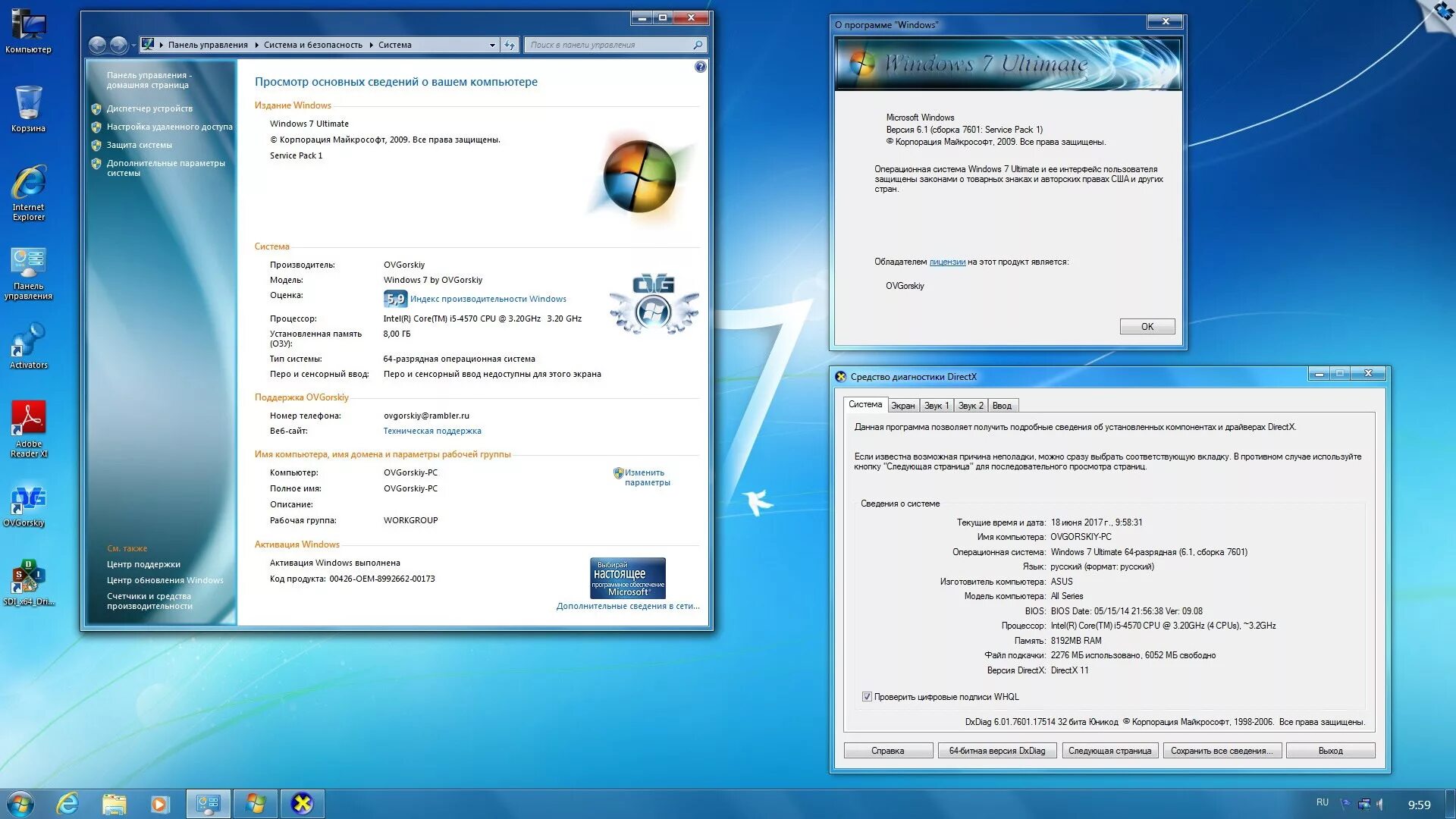Click the help question mark icon
Screen dimensions: 1456x819
700,67
